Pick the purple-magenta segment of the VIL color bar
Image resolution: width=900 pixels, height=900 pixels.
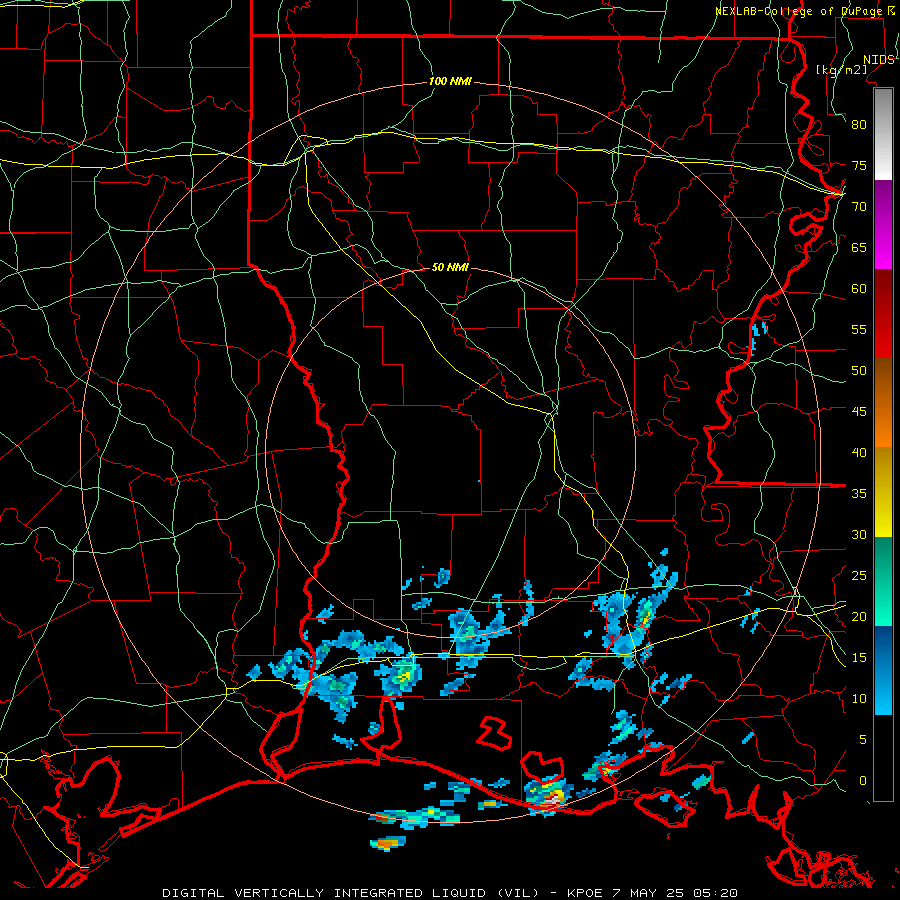coord(883,224)
